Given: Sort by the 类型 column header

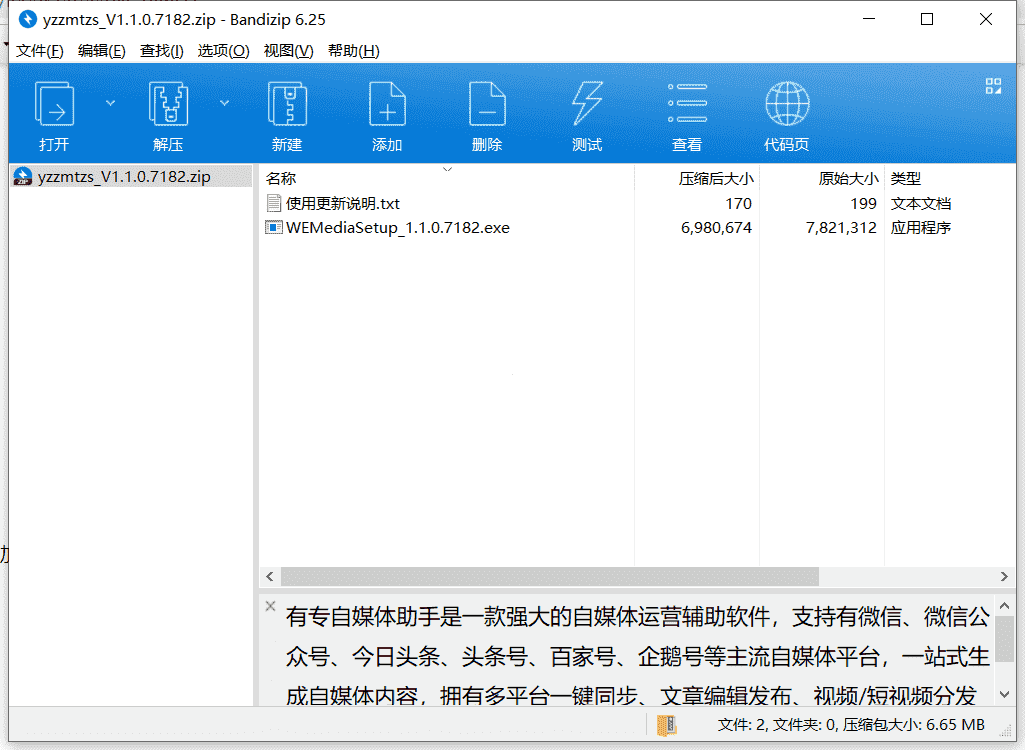Looking at the screenshot, I should pos(905,179).
